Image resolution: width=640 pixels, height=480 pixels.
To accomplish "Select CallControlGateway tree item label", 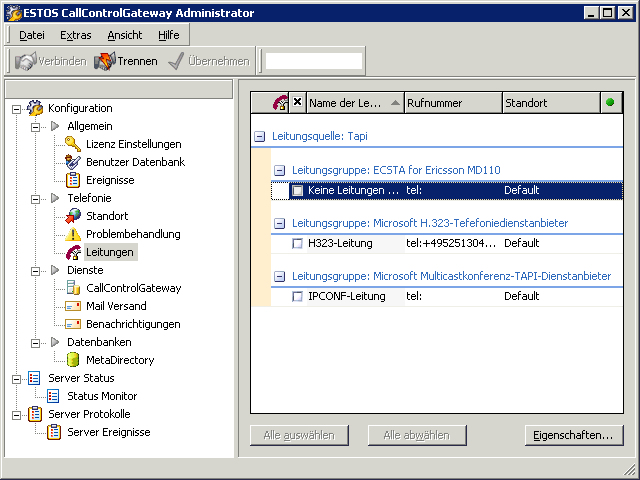I will [133, 288].
